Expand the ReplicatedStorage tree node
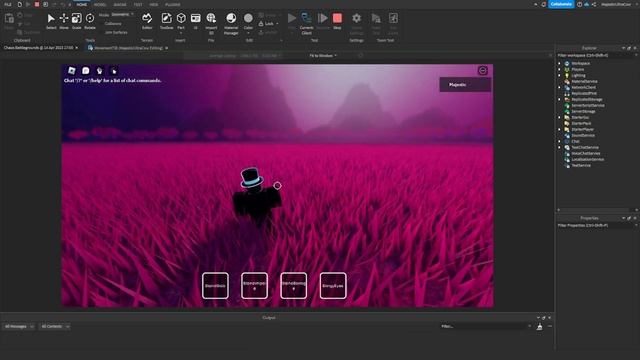640x360 pixels. point(559,99)
